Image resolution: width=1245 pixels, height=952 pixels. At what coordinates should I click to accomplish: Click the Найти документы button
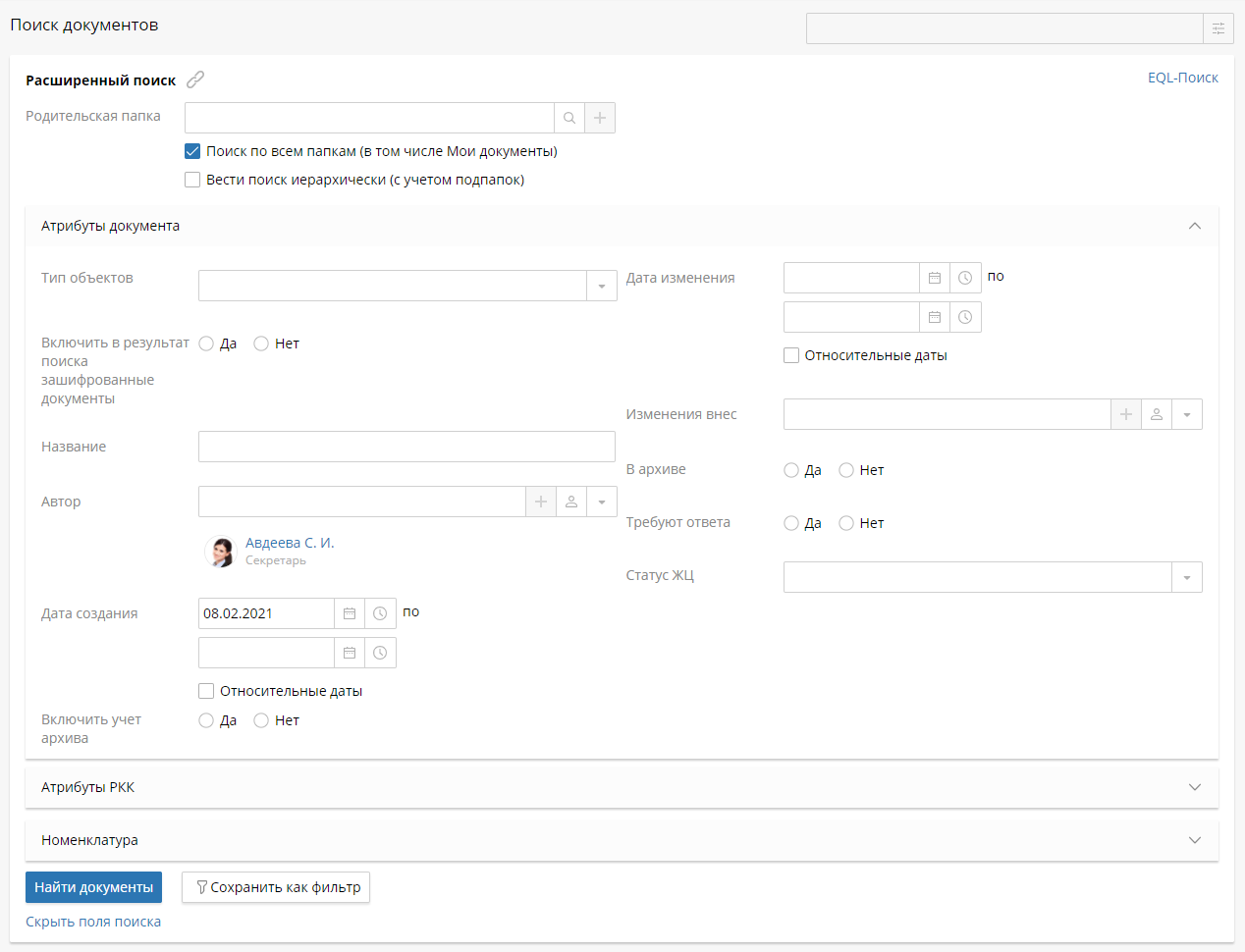93,887
